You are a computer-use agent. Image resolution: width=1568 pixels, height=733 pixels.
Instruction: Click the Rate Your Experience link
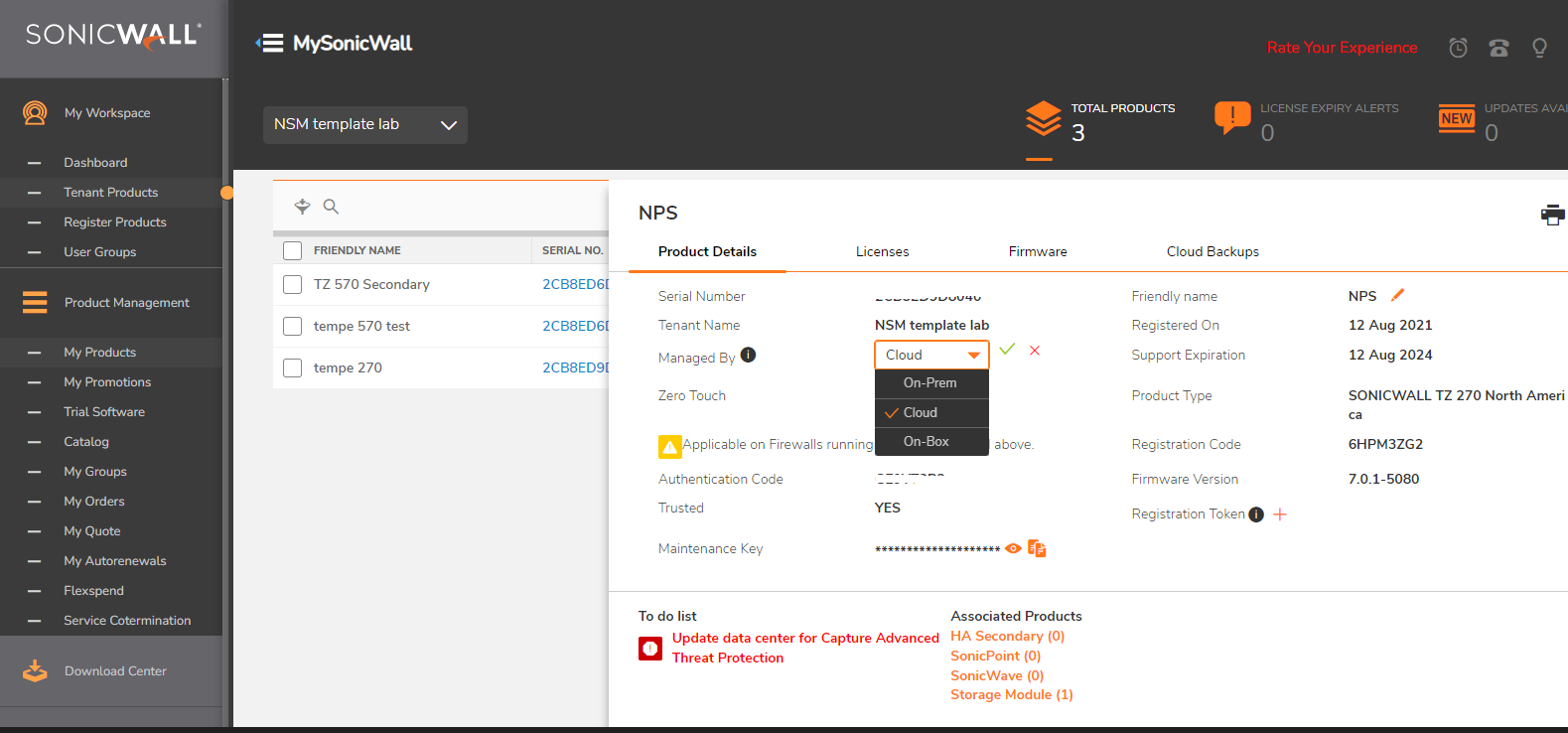click(x=1342, y=48)
